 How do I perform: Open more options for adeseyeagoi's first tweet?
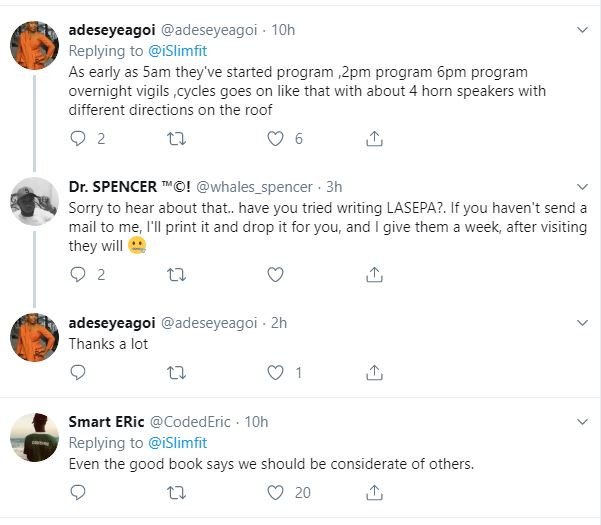pyautogui.click(x=578, y=29)
